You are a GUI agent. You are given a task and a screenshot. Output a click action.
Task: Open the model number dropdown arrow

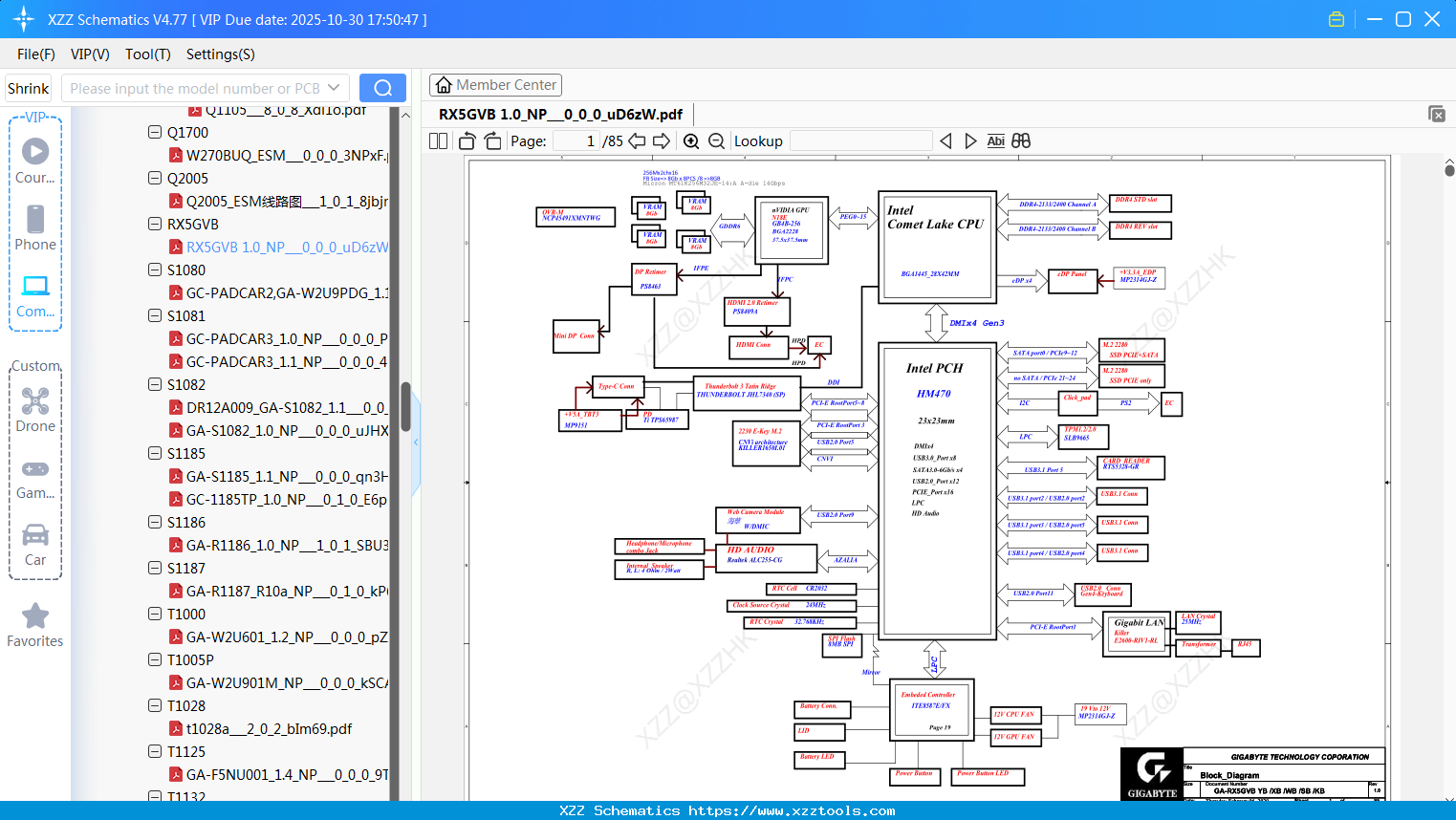click(334, 88)
